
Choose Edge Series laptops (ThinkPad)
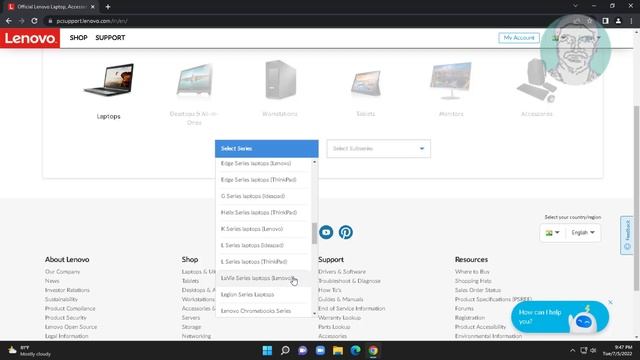(x=264, y=180)
